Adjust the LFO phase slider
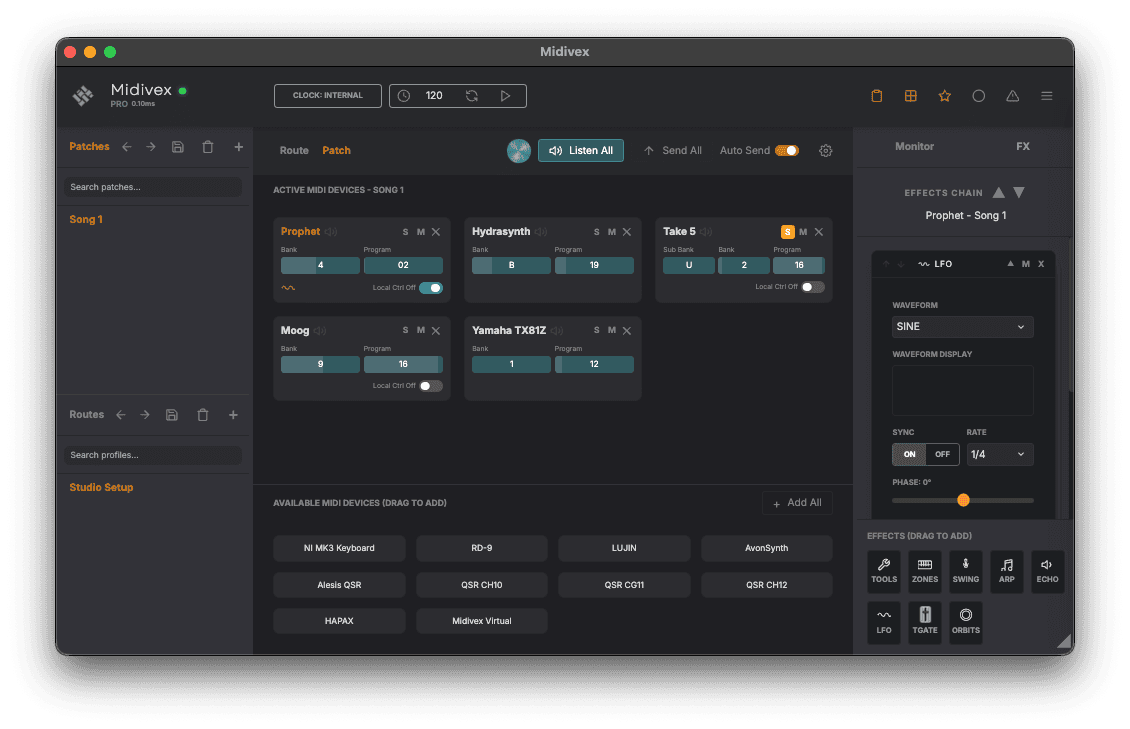Screen dimensions: 1130x729 click(x=963, y=499)
